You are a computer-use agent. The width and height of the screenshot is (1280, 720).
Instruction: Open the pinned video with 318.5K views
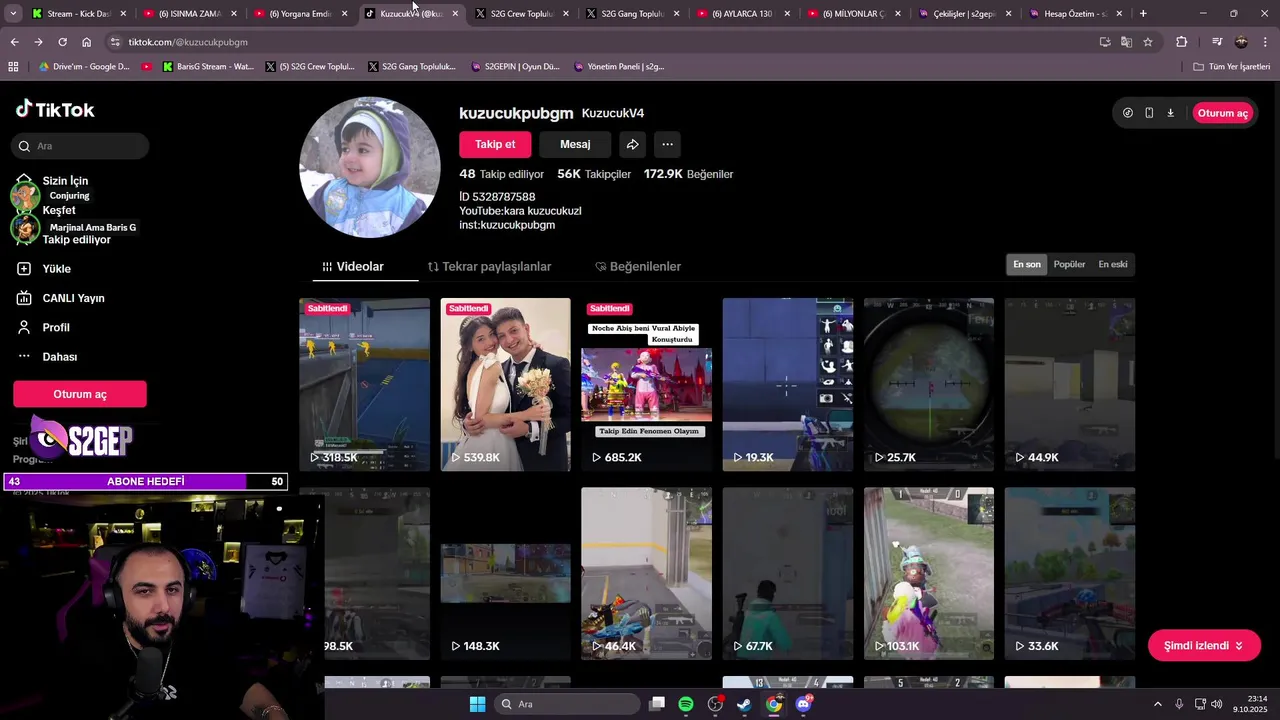pyautogui.click(x=365, y=384)
